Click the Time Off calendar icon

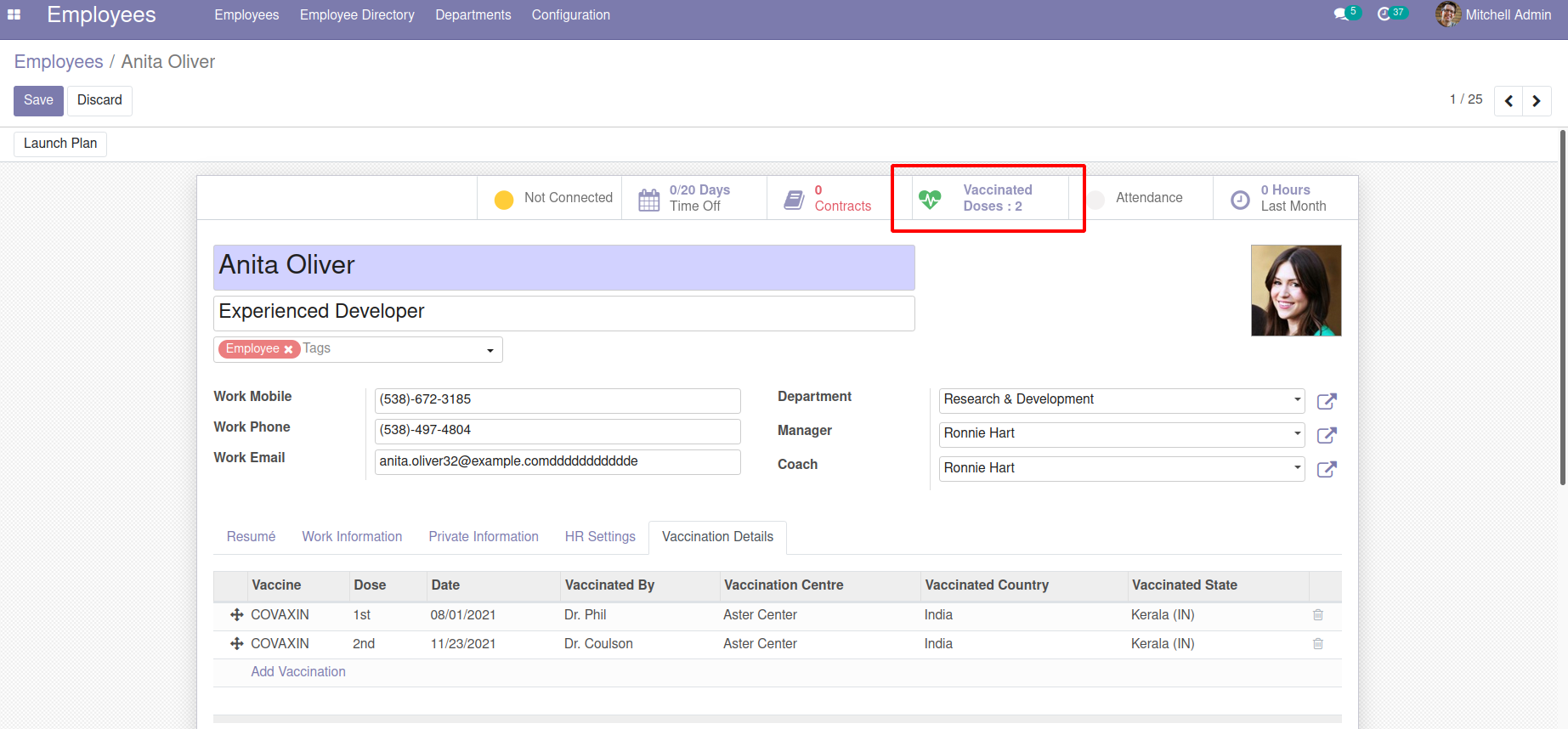tap(648, 200)
